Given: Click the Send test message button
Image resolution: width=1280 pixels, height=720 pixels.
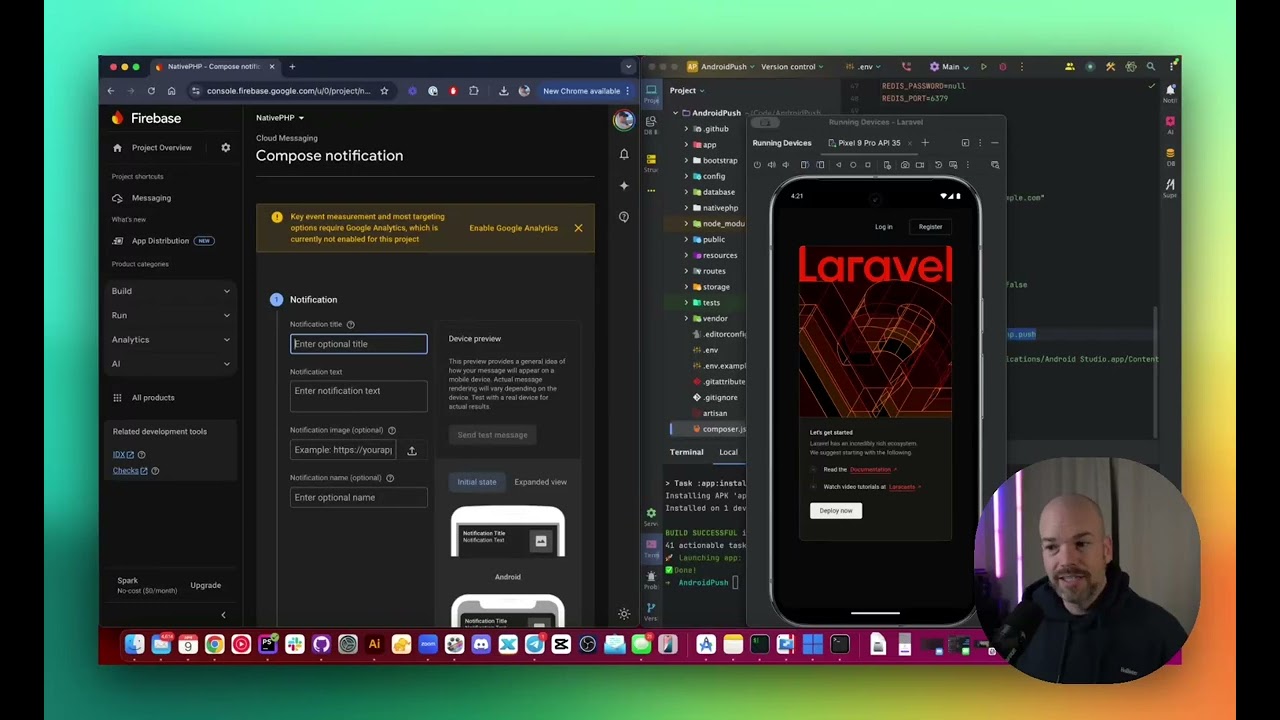Looking at the screenshot, I should [x=492, y=435].
